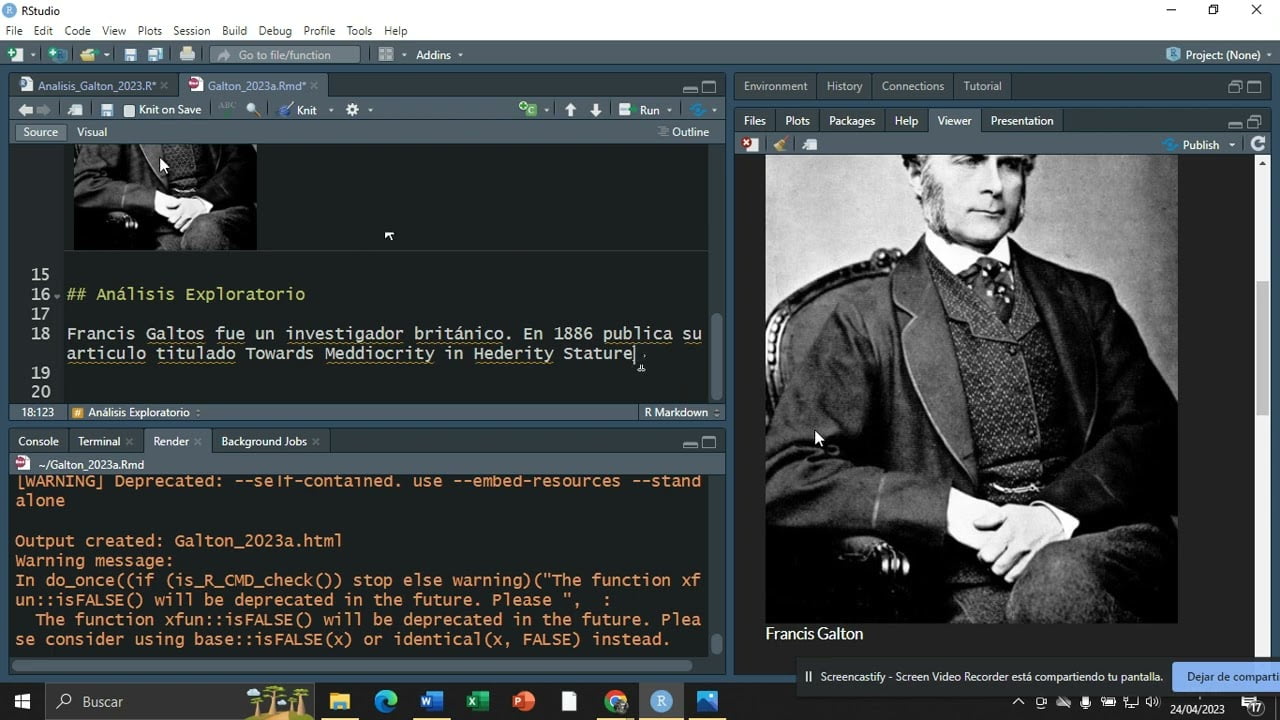Viewport: 1280px width, 720px height.
Task: Open the Plots menu
Action: click(x=149, y=31)
